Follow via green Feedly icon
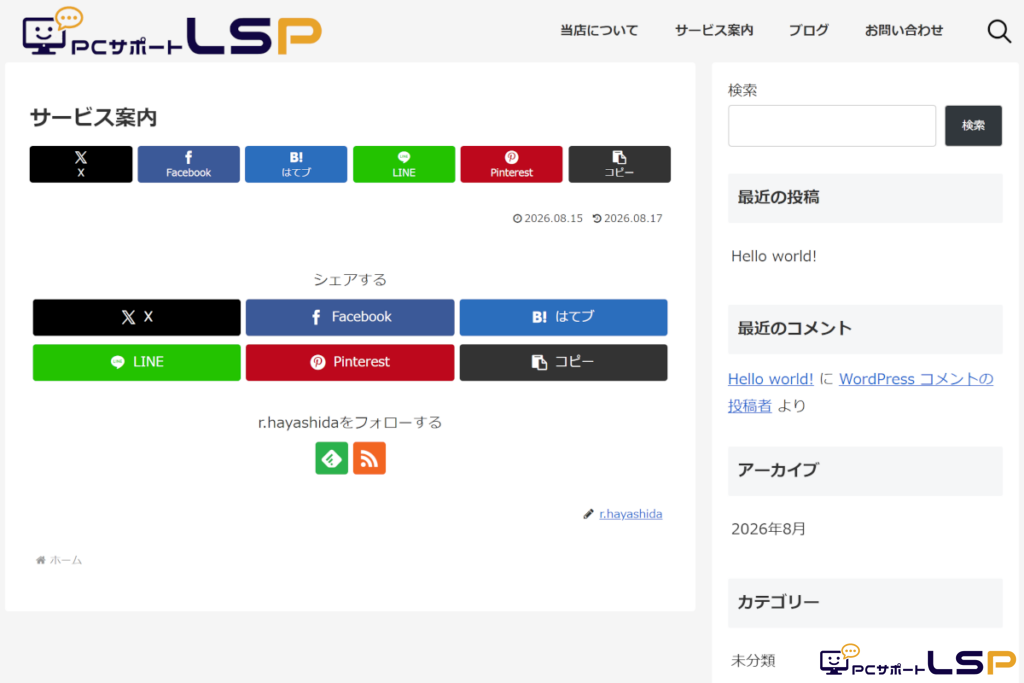This screenshot has width=1024, height=683. coord(332,458)
